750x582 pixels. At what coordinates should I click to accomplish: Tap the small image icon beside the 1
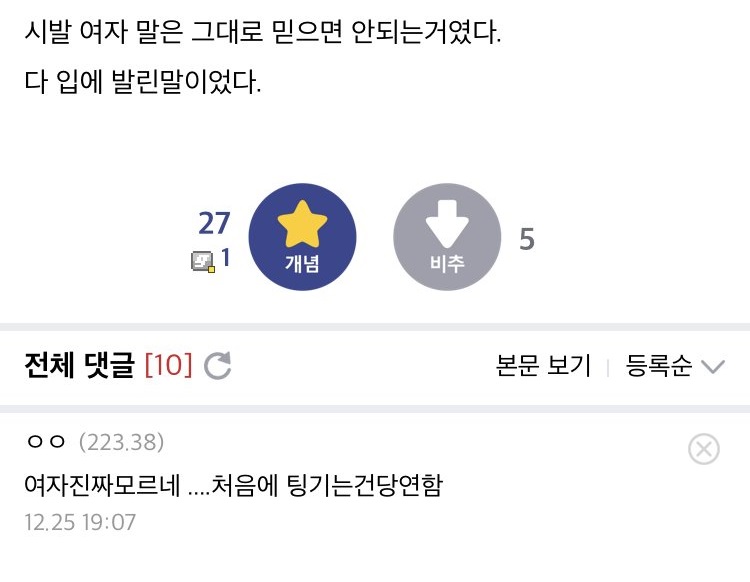pyautogui.click(x=203, y=260)
